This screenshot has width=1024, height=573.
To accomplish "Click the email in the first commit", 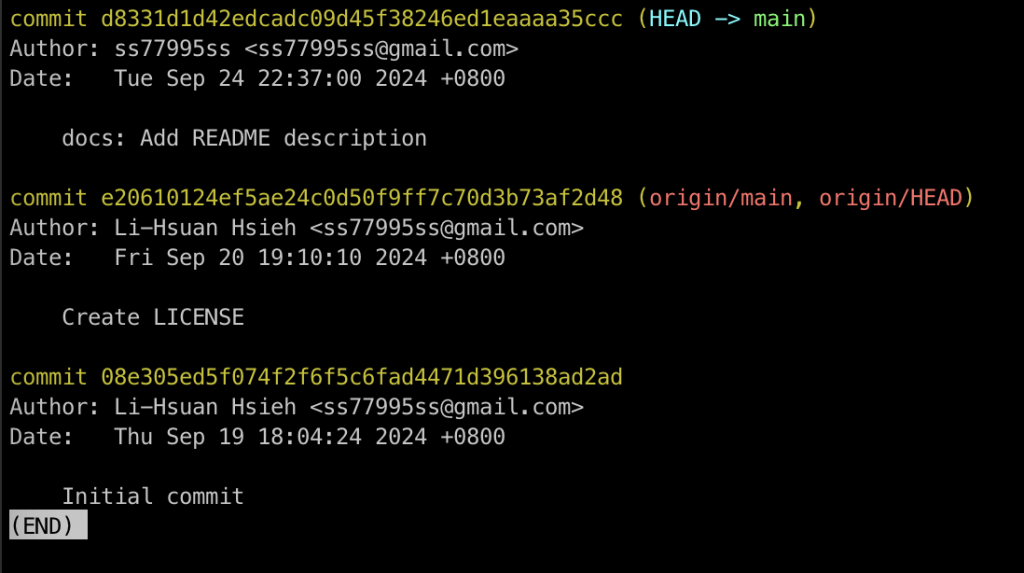I will (381, 49).
